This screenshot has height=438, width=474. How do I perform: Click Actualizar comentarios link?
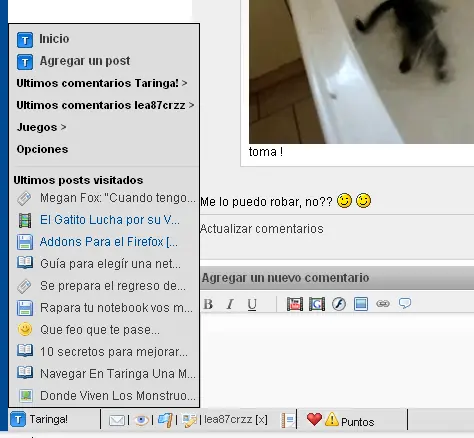click(262, 229)
